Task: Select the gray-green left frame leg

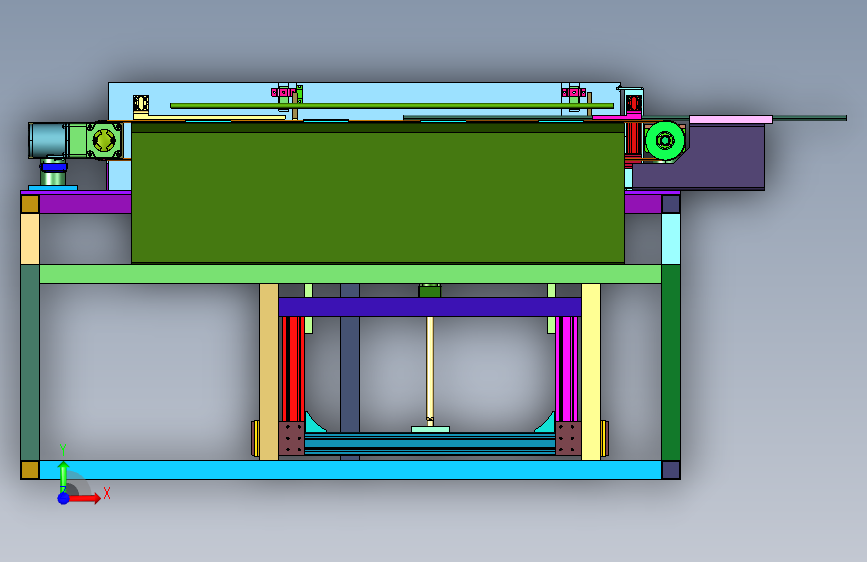Action: [30, 362]
